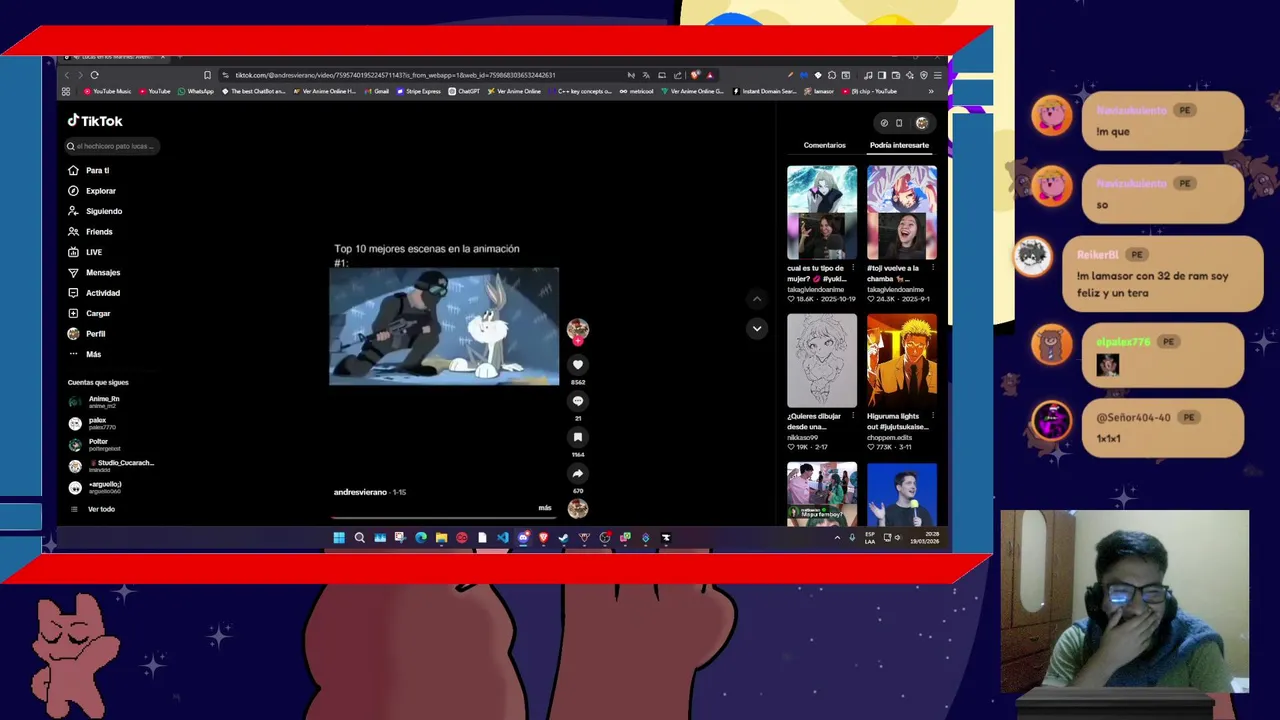Open Brave shields icon in address bar

coord(695,75)
